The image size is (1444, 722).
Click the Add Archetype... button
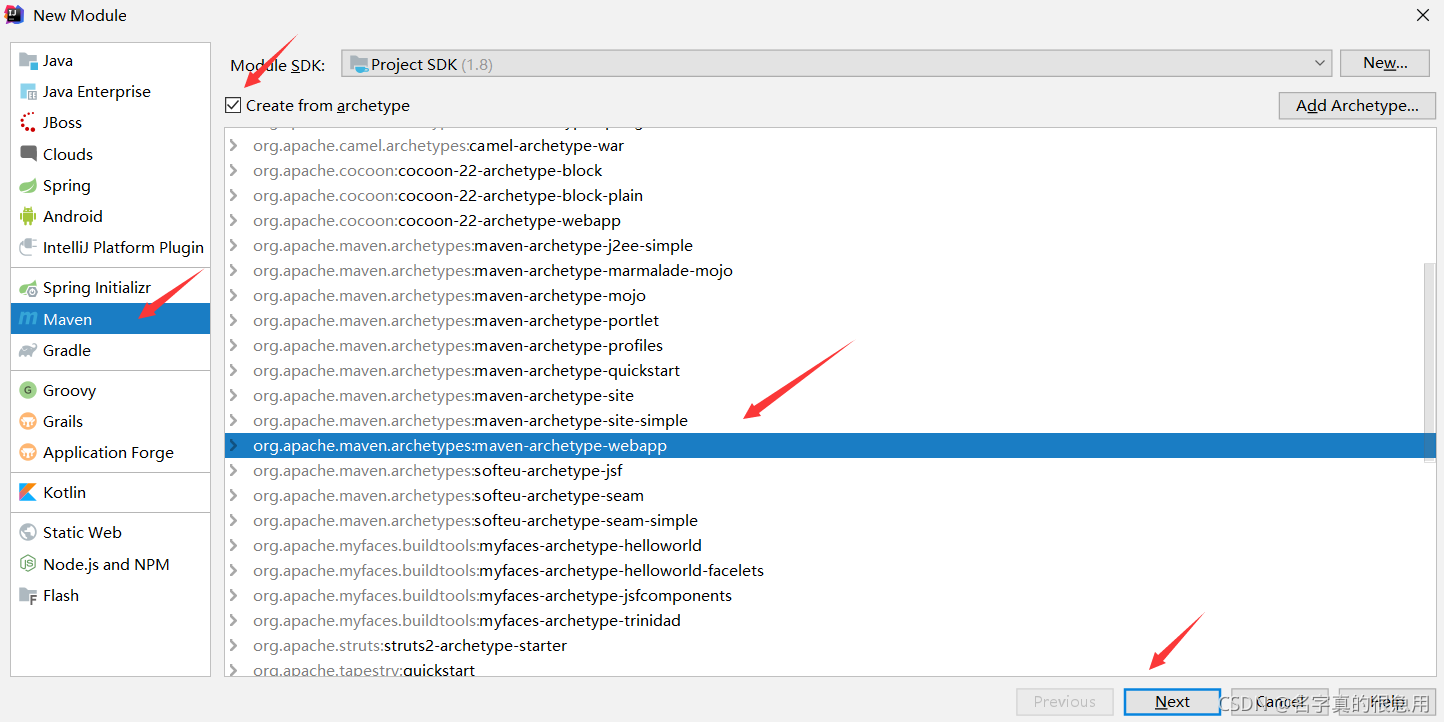[x=1357, y=106]
